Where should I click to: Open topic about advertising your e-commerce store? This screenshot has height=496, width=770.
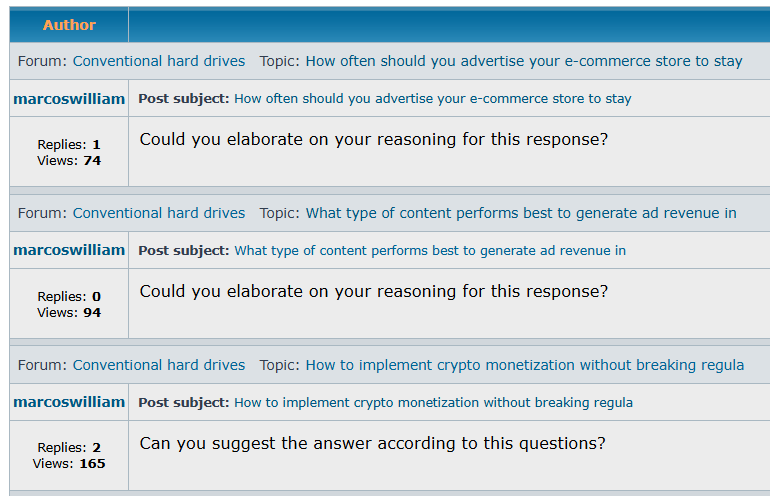pyautogui.click(x=524, y=61)
